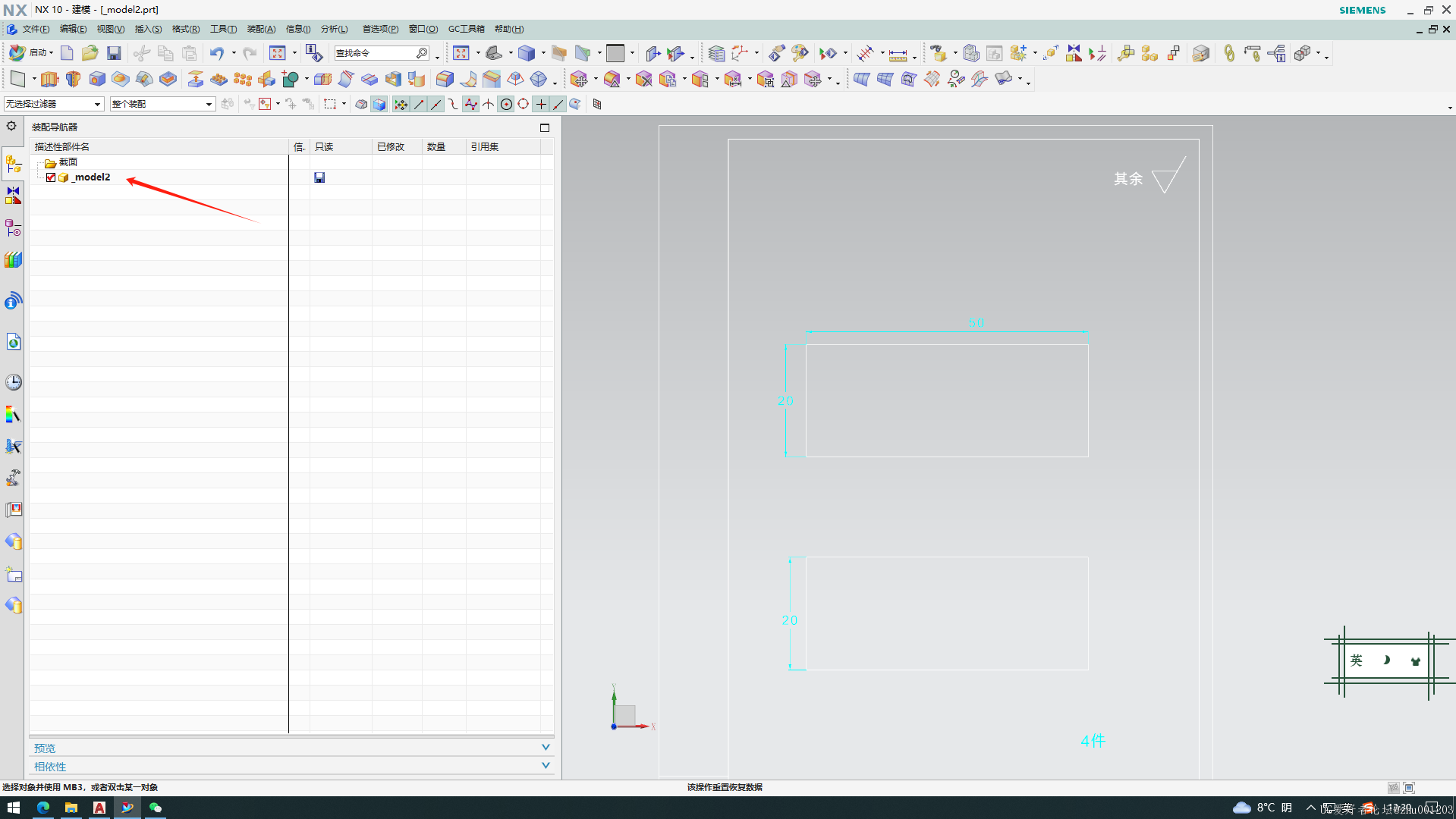Image resolution: width=1456 pixels, height=819 pixels.
Task: Open the Assembly Navigator sidebar tab
Action: (13, 164)
